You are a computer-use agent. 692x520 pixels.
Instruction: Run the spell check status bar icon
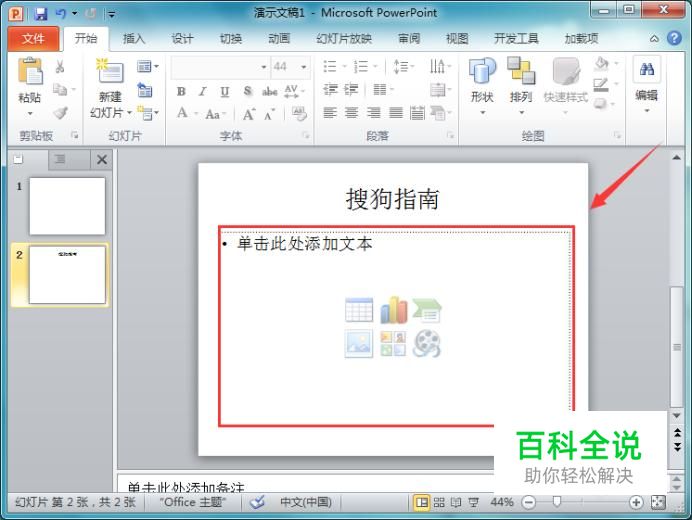[x=257, y=502]
